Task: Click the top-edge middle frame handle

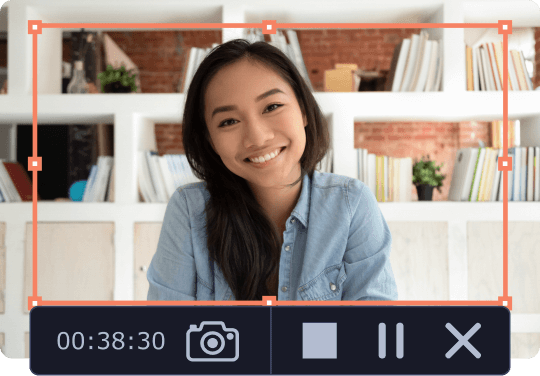Action: (x=269, y=27)
